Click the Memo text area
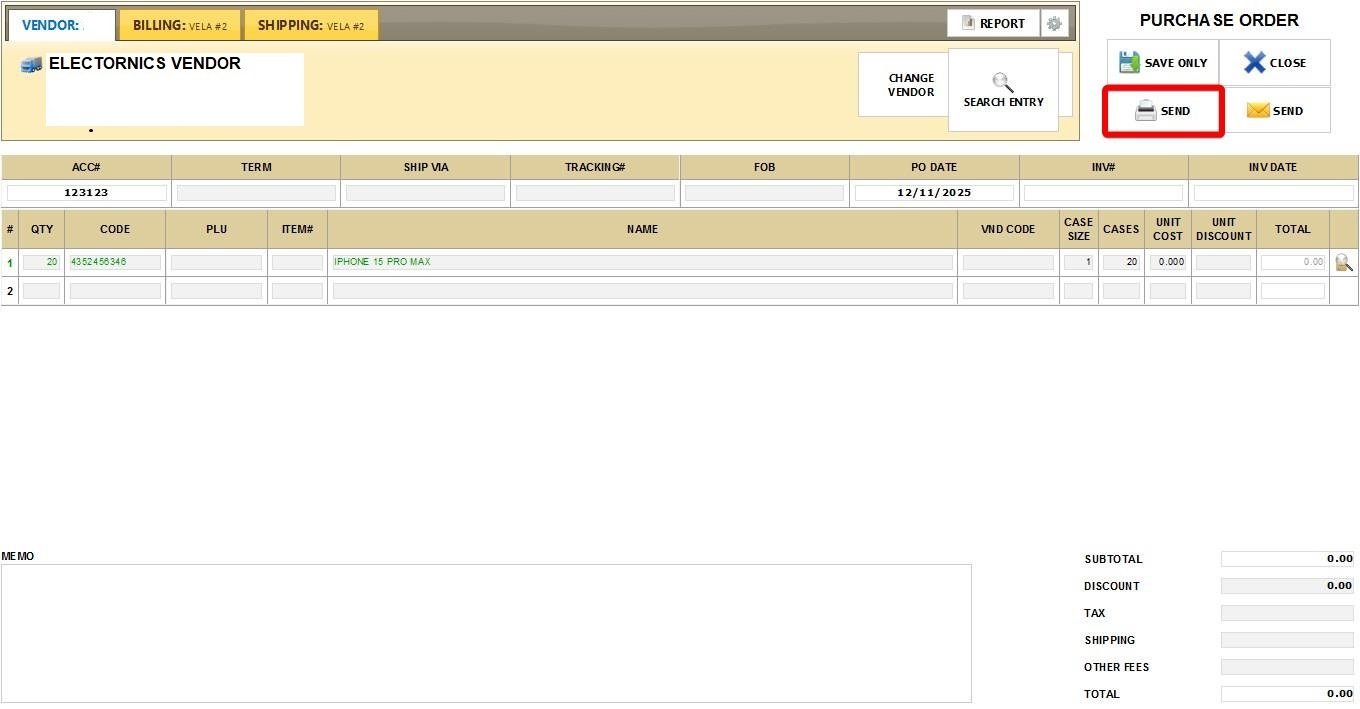This screenshot has width=1360, height=709. tap(486, 633)
